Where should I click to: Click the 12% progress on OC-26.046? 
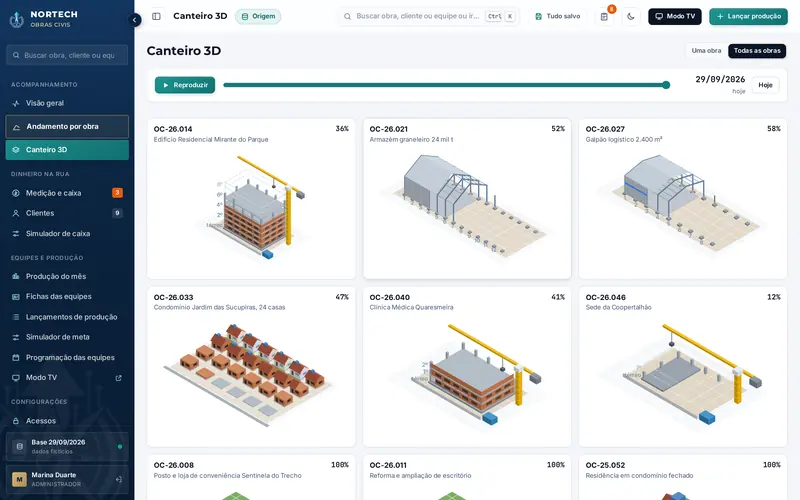774,297
